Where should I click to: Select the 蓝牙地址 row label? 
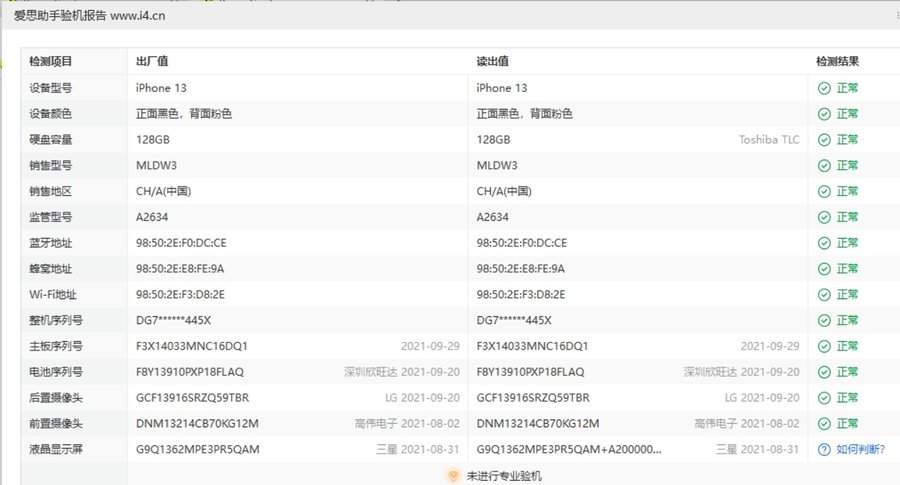(x=51, y=243)
